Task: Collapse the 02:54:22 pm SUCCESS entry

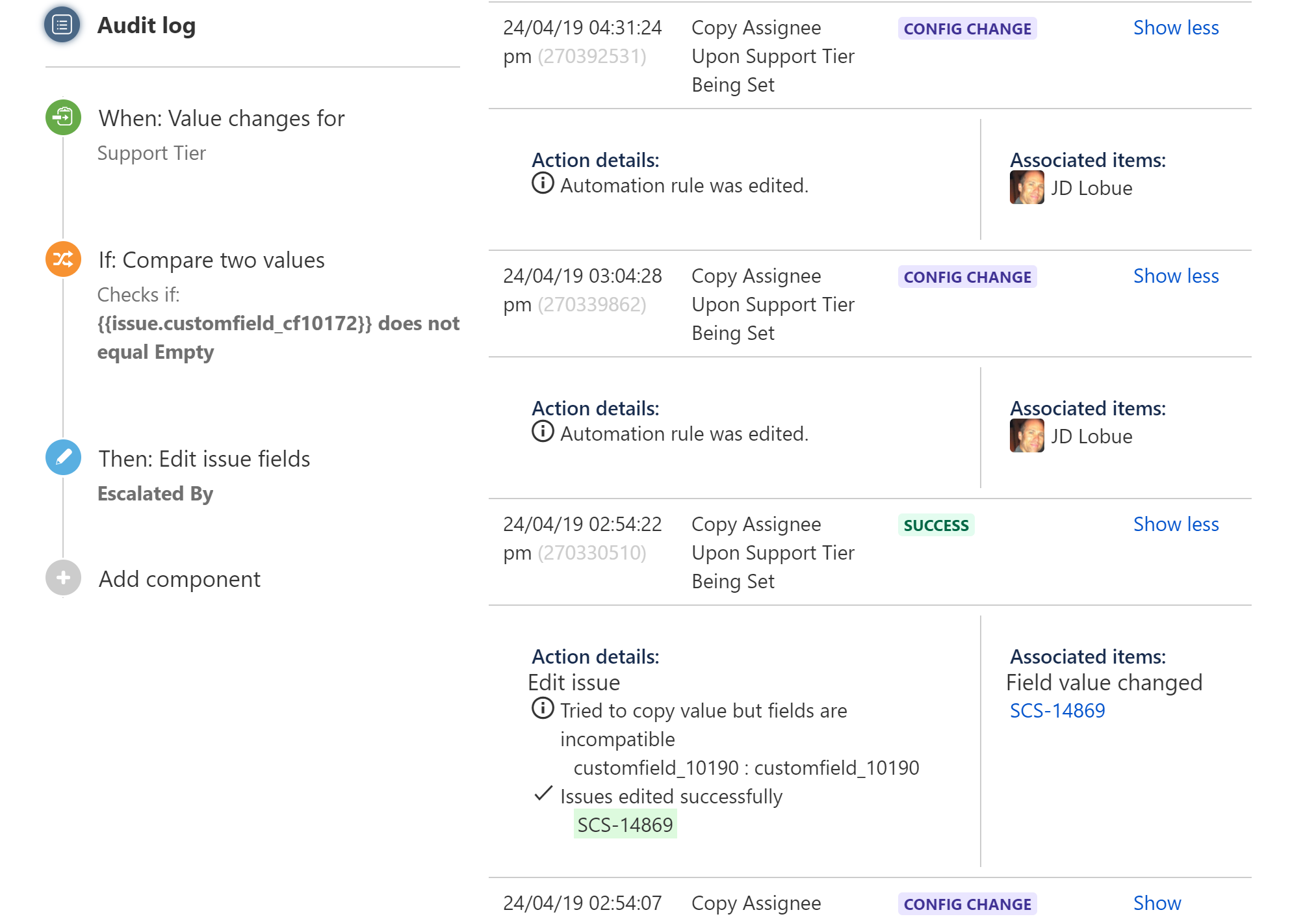Action: pyautogui.click(x=1176, y=525)
